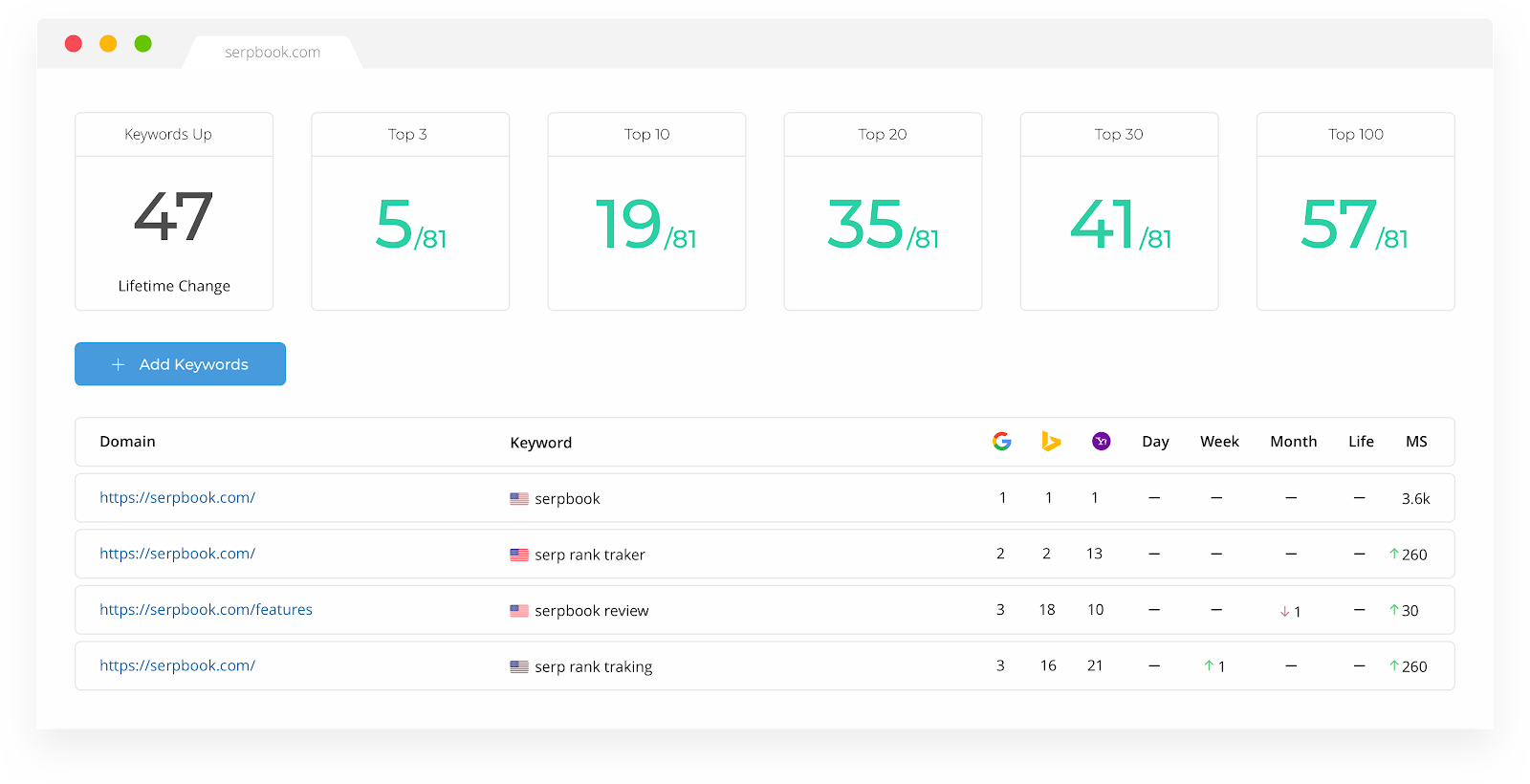The width and height of the screenshot is (1530, 784).
Task: Click the Google search engine column icon
Action: 1002,441
